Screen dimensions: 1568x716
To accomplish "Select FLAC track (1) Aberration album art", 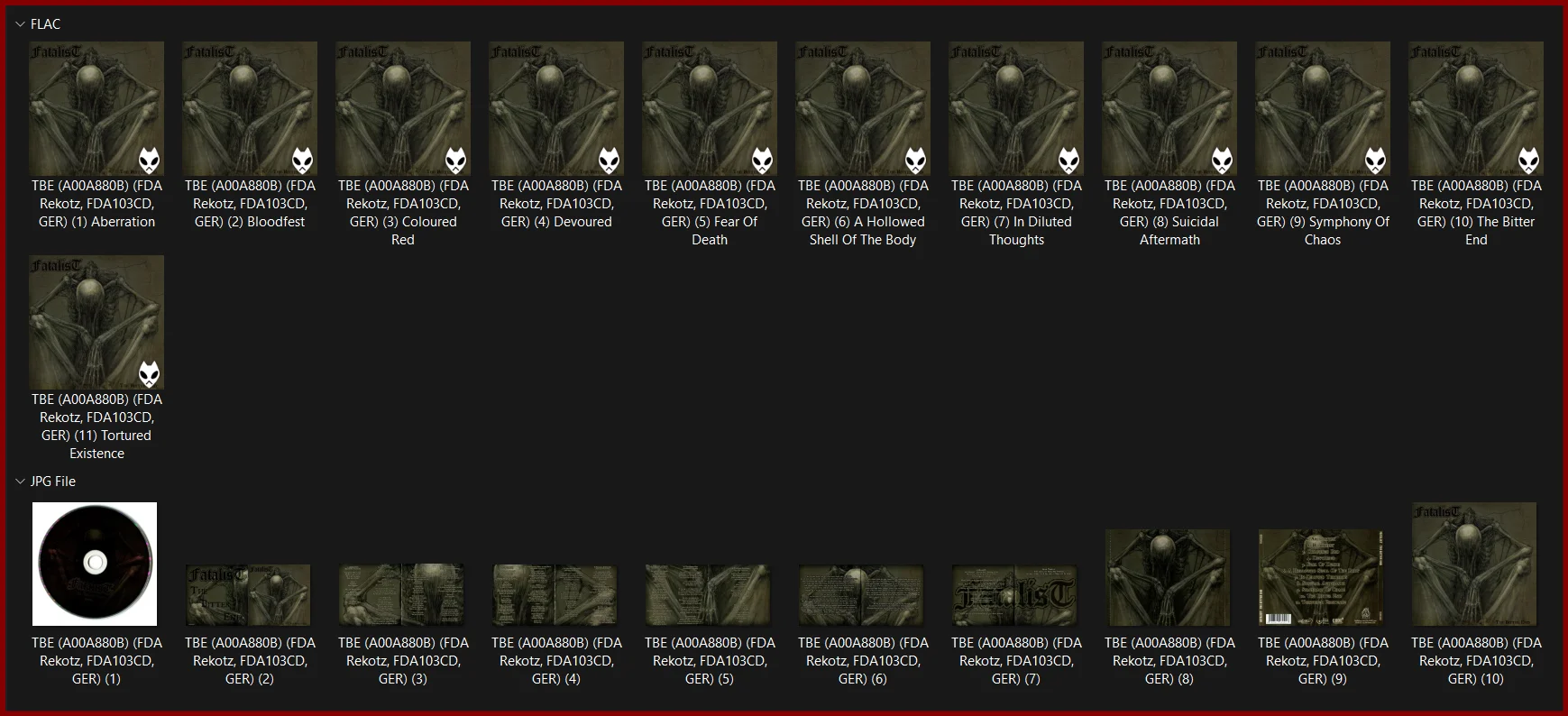I will tap(96, 108).
